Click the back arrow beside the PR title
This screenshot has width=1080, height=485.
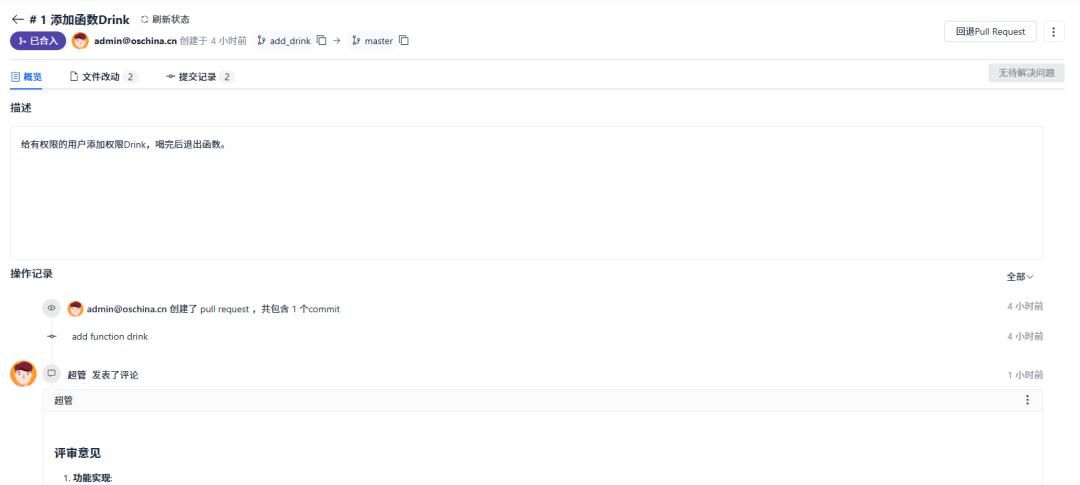(x=17, y=21)
